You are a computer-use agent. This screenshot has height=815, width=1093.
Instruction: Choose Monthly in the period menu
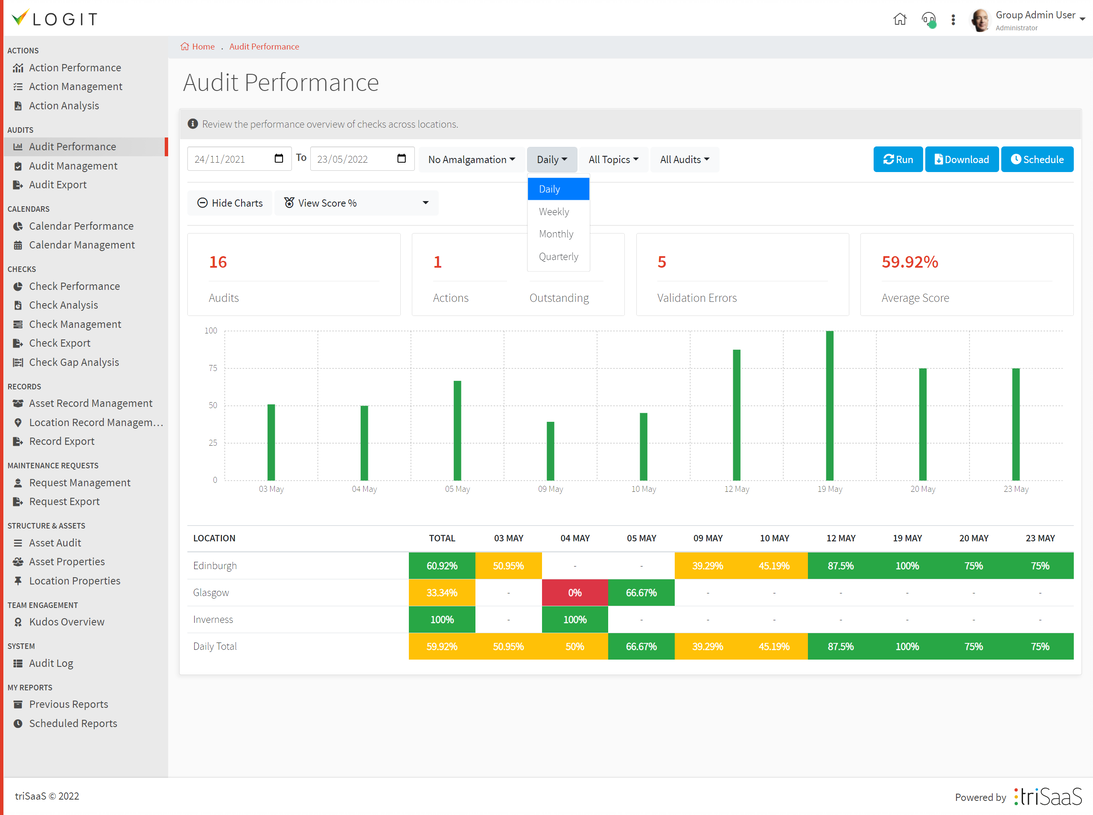click(x=556, y=234)
